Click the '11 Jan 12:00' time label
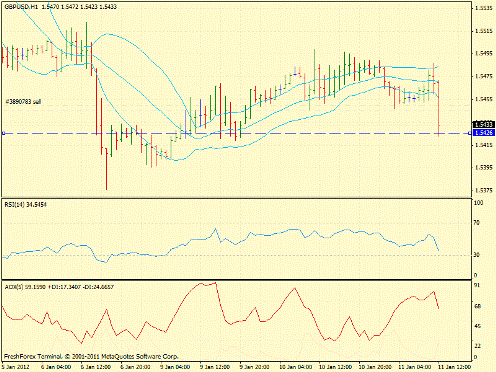This screenshot has height=372, width=496. (x=454, y=367)
